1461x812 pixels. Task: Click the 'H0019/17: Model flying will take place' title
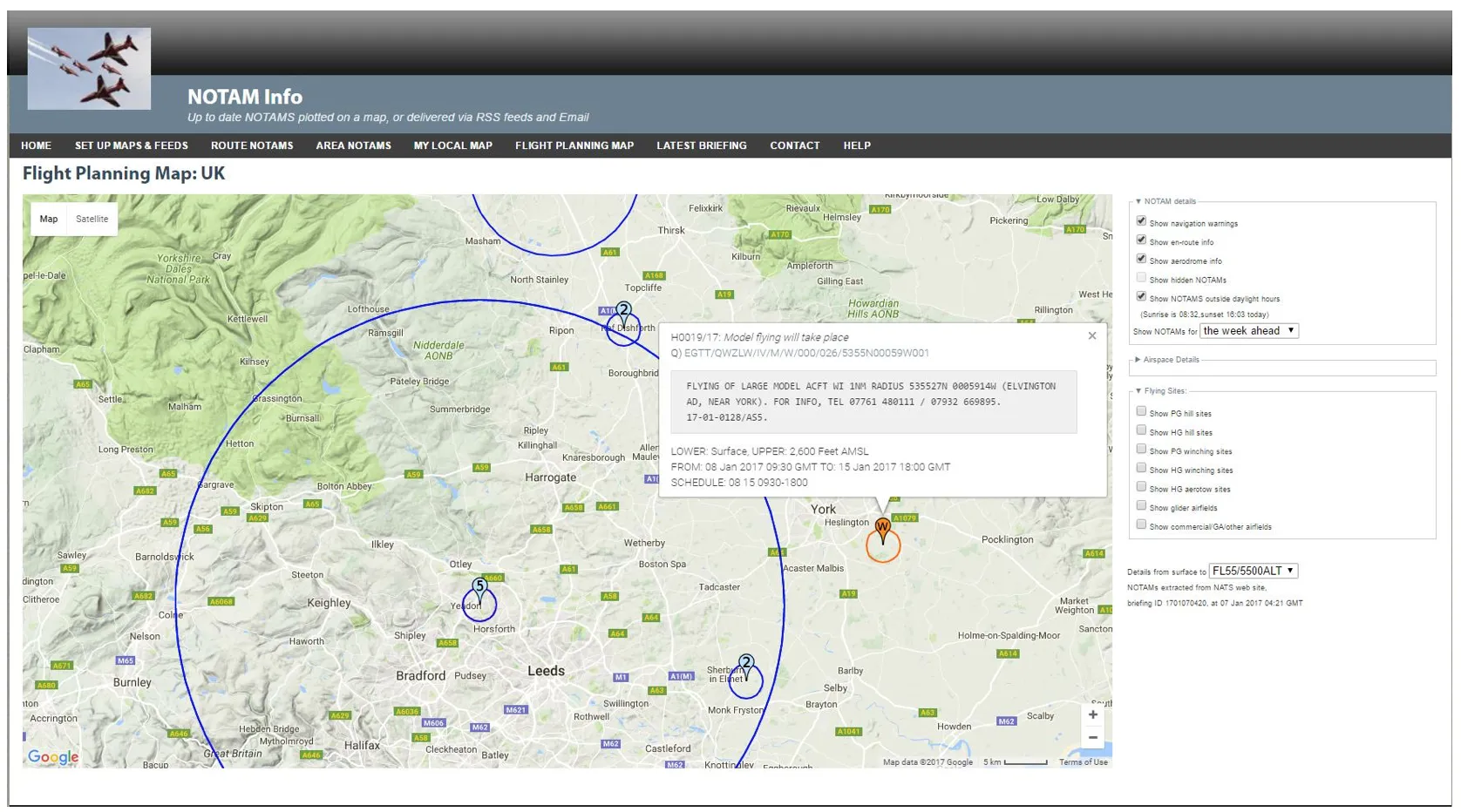pyautogui.click(x=759, y=337)
